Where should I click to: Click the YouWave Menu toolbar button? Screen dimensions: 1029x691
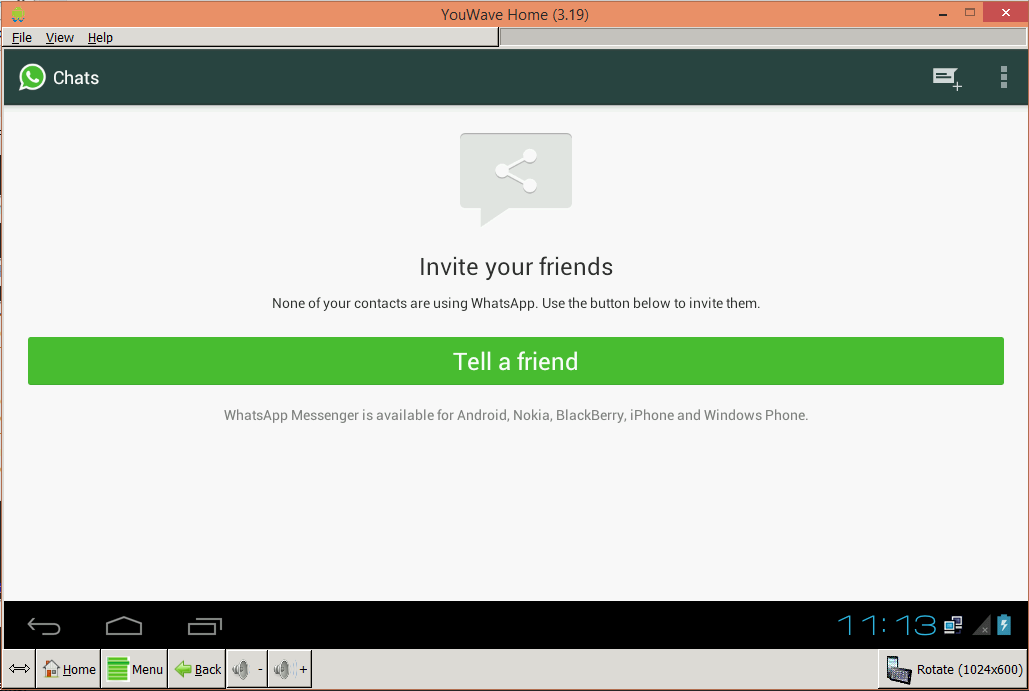point(135,669)
